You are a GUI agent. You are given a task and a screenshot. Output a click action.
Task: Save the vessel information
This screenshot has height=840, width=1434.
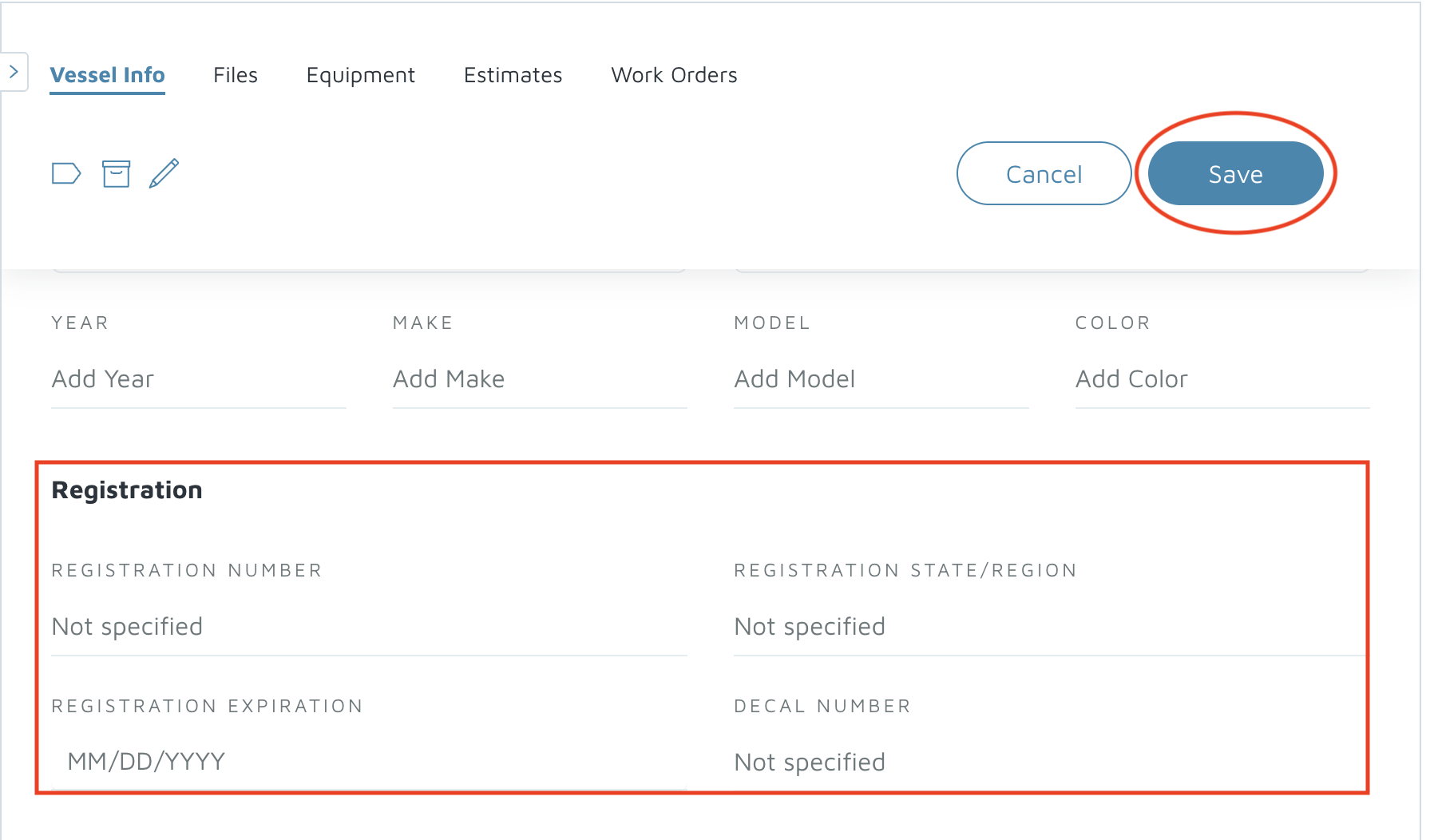(x=1236, y=173)
